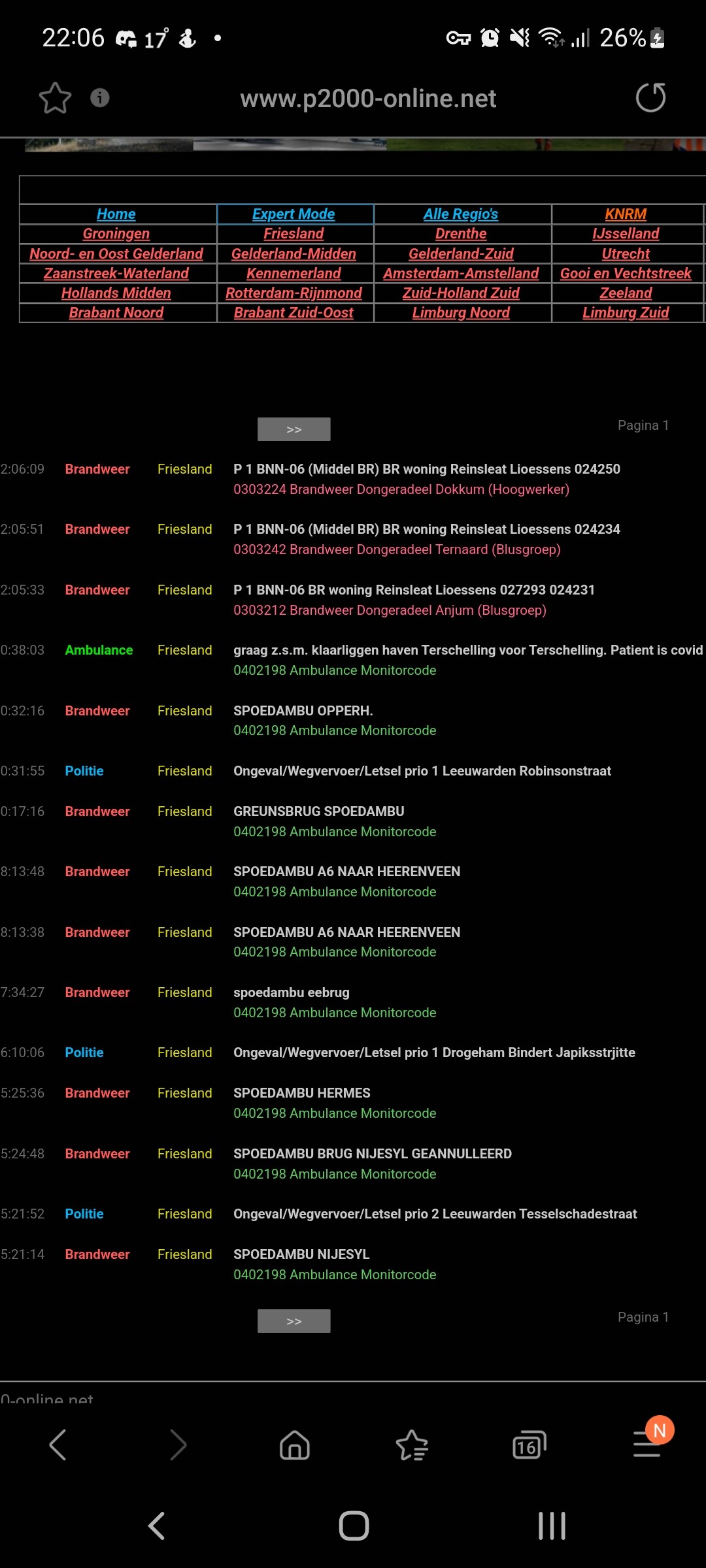Switch to Expert Mode
Image resolution: width=706 pixels, height=1568 pixels.
[294, 214]
